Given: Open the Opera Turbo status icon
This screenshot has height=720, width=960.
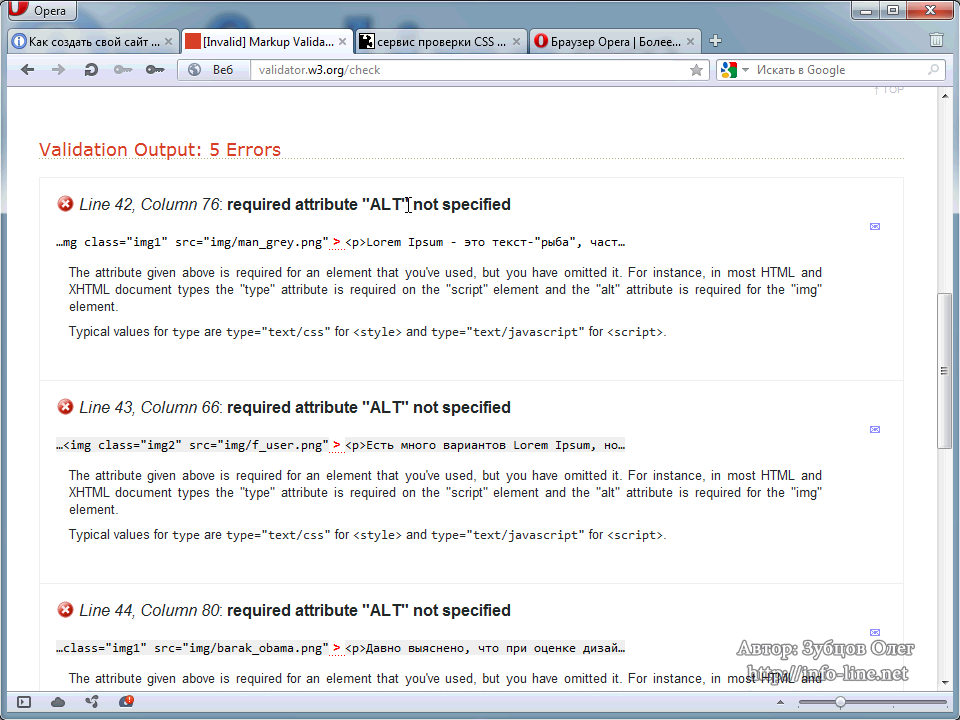Looking at the screenshot, I should tap(126, 702).
